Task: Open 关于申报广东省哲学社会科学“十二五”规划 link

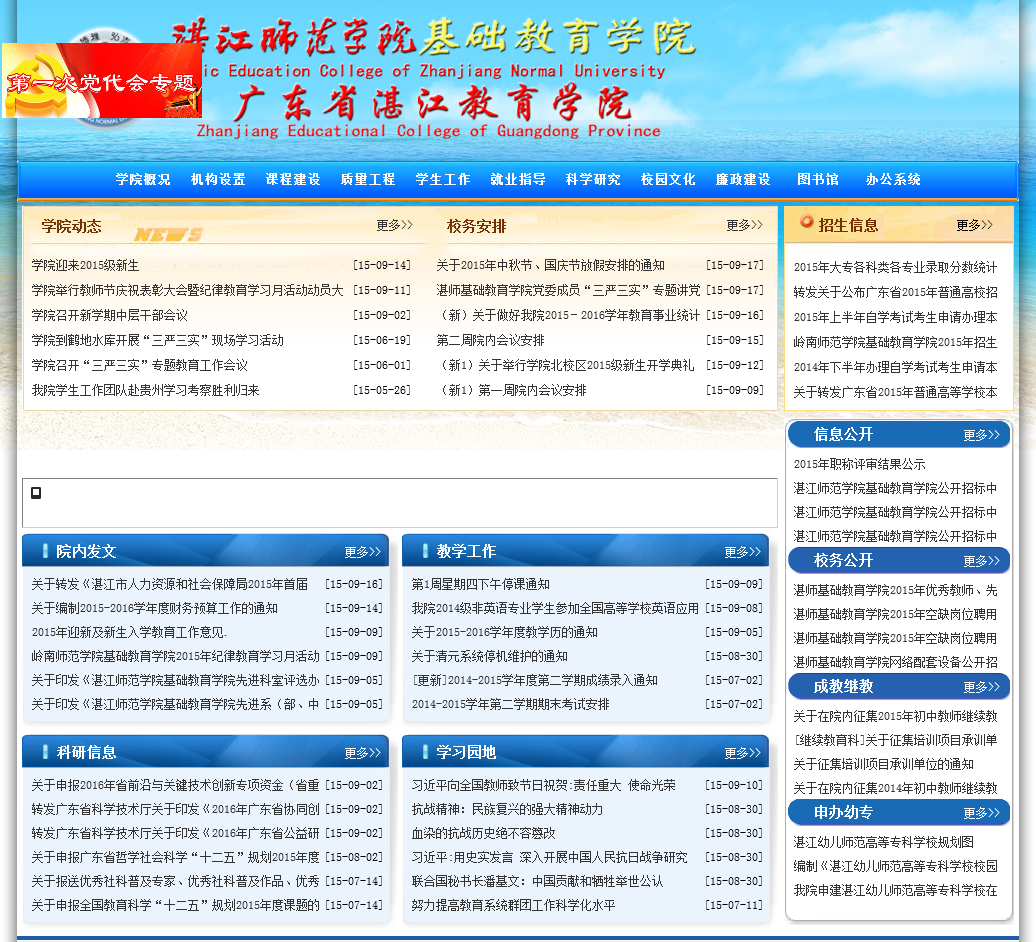Action: (x=175, y=857)
